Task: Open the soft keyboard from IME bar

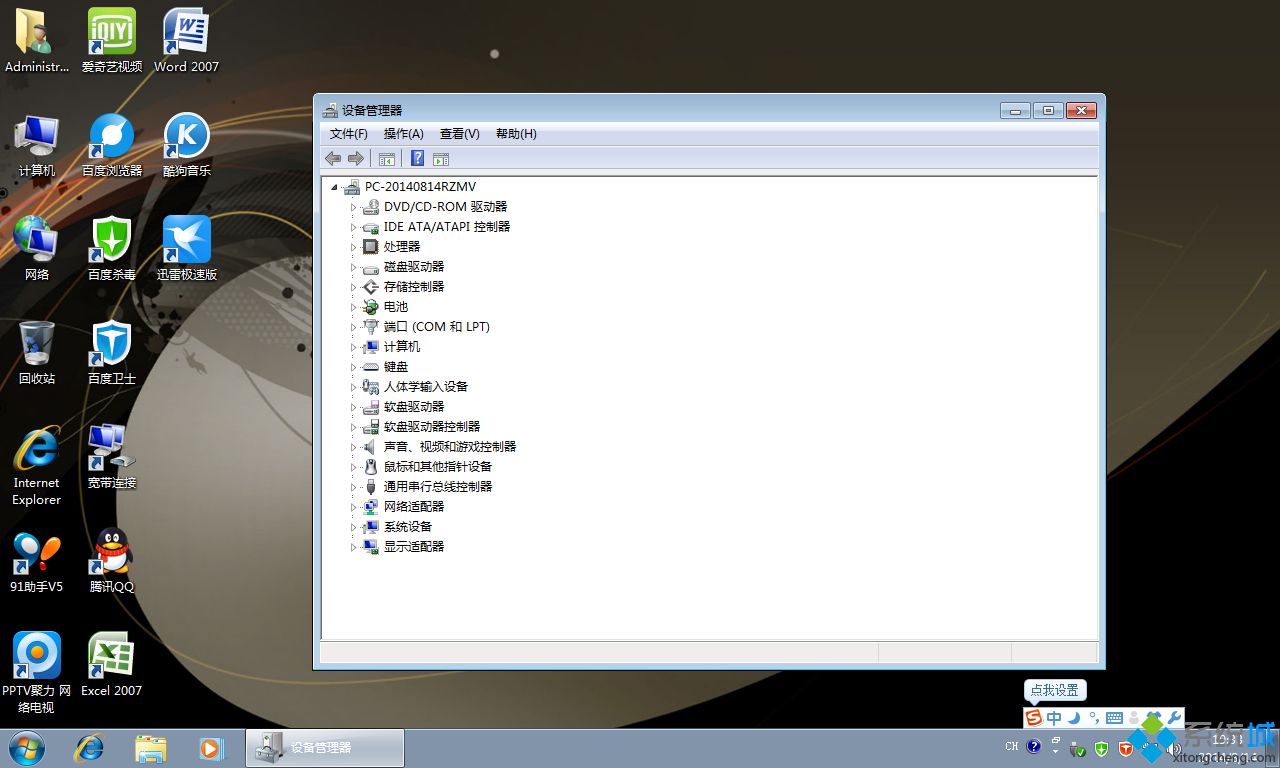Action: (x=1114, y=718)
